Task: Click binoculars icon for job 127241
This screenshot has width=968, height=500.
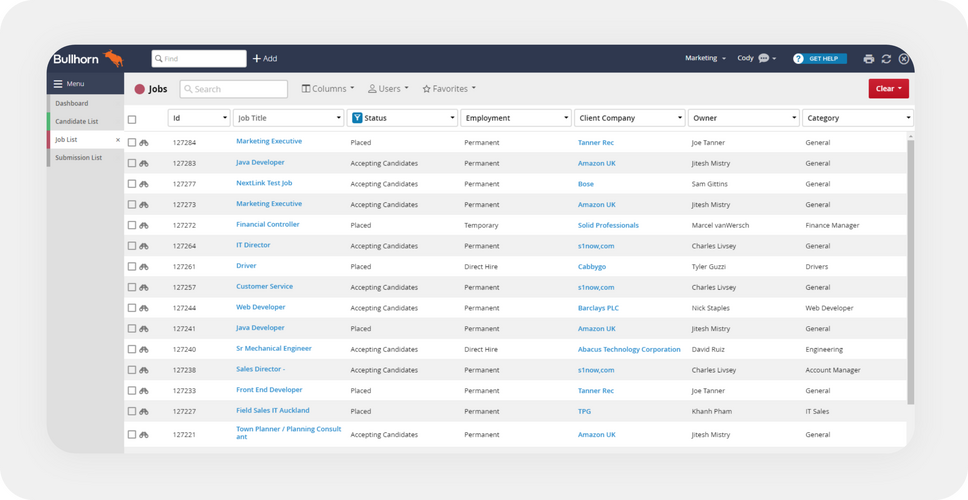Action: 144,328
